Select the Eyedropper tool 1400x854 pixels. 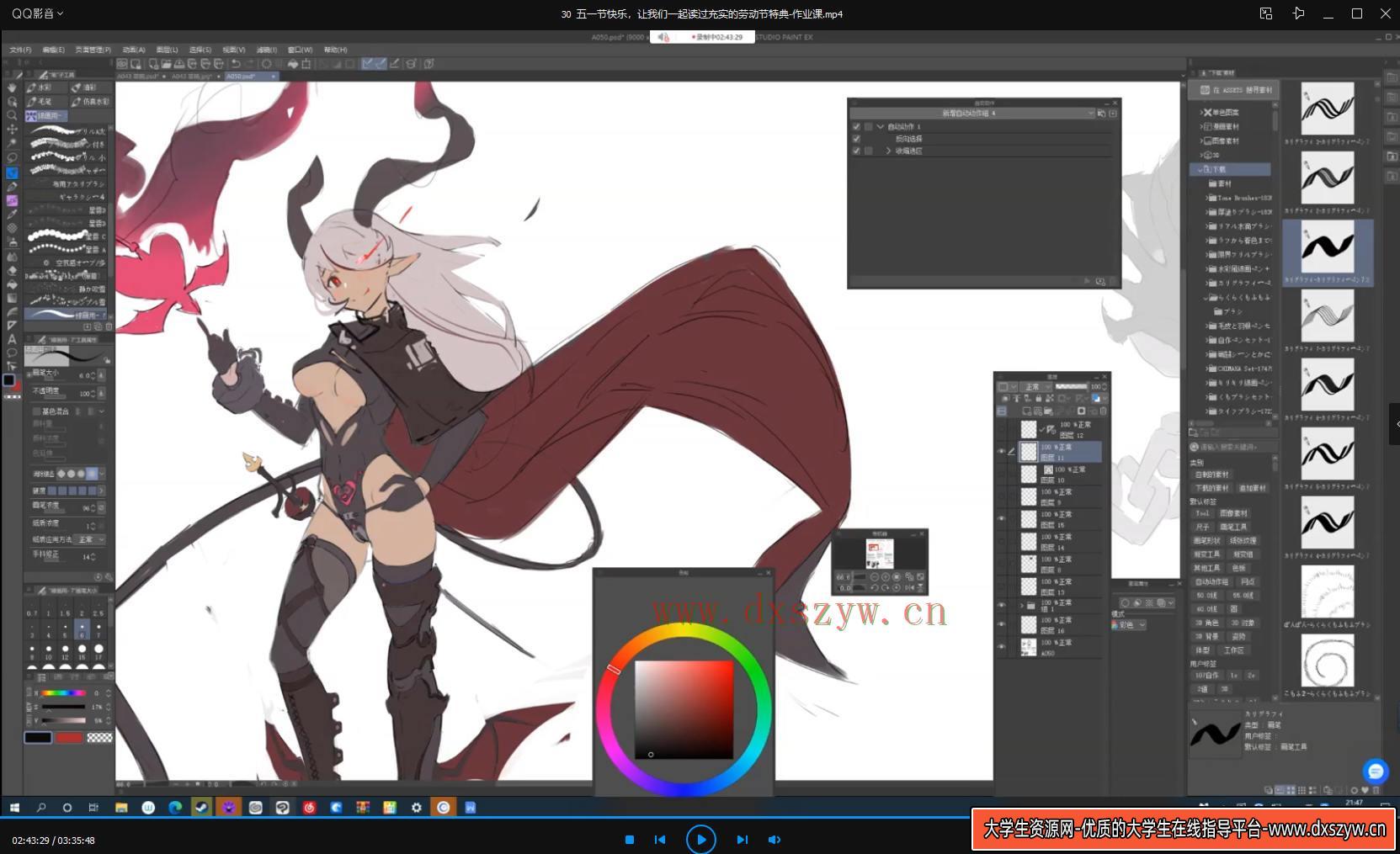tap(12, 214)
